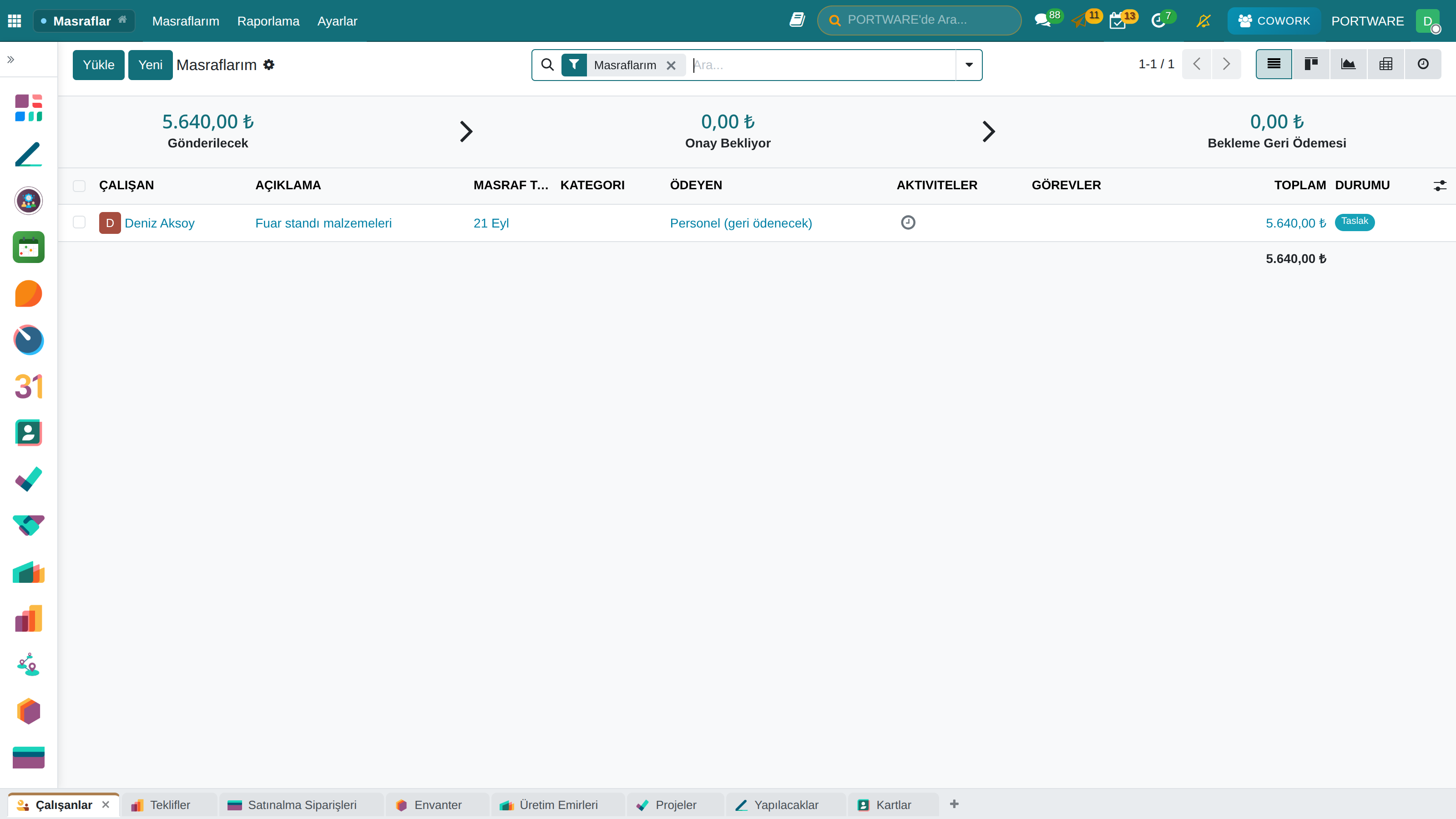Switch to activity view
The image size is (1456, 819).
pyautogui.click(x=1423, y=64)
